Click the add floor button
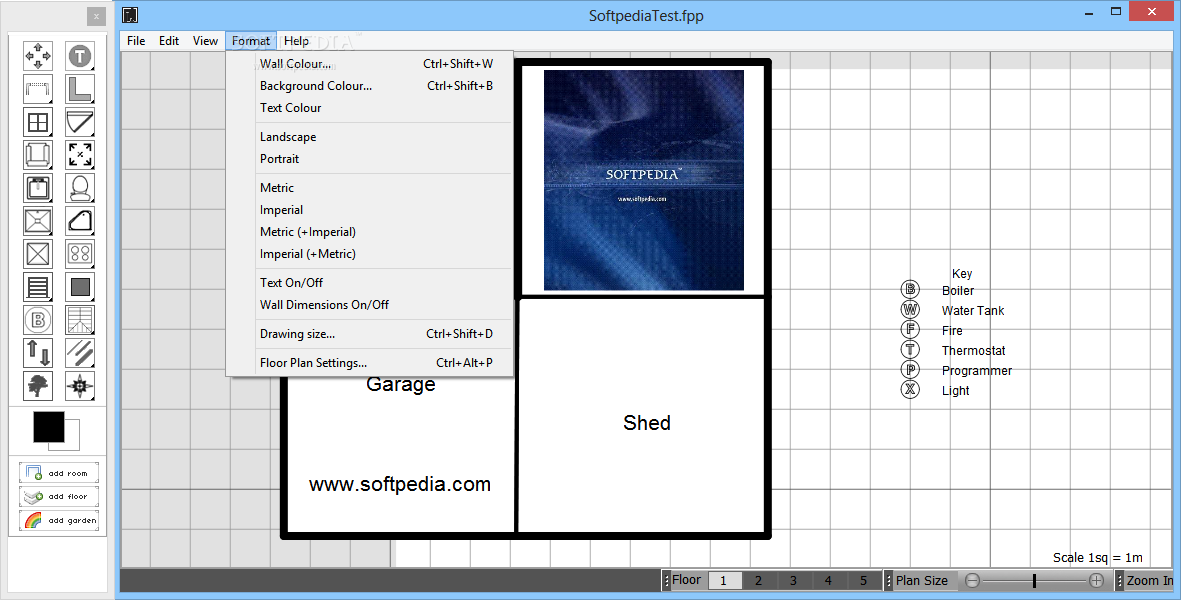Viewport: 1181px width, 600px height. tap(59, 496)
